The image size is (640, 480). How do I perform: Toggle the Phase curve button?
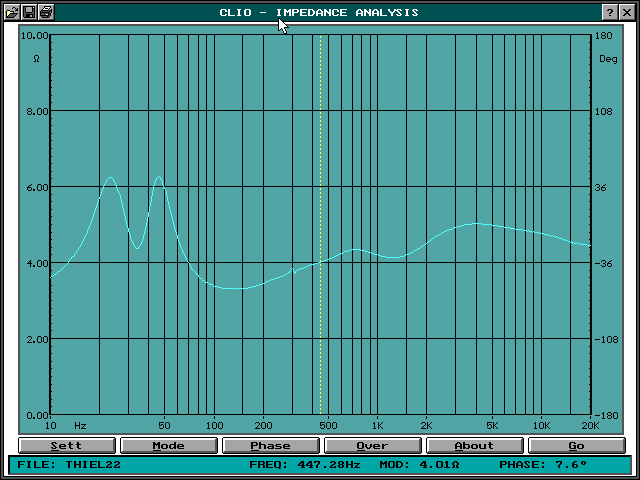click(x=271, y=445)
